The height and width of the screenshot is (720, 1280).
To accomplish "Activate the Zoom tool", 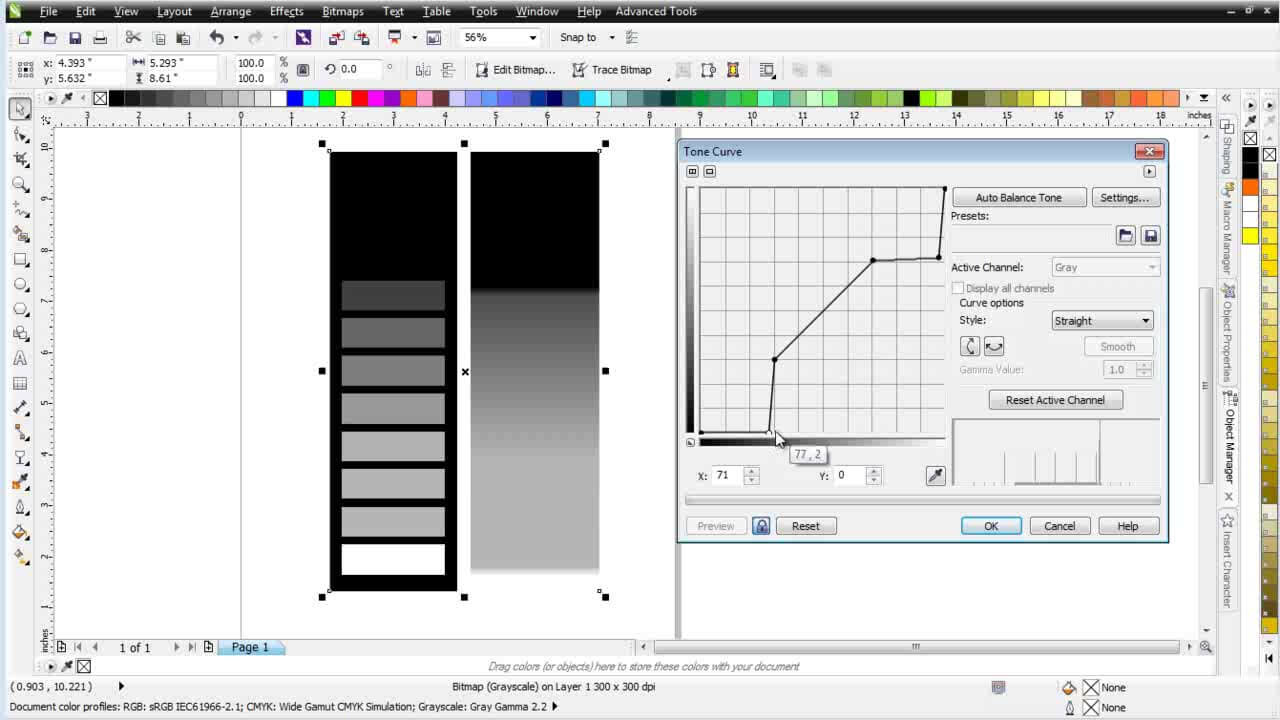I will tap(20, 184).
